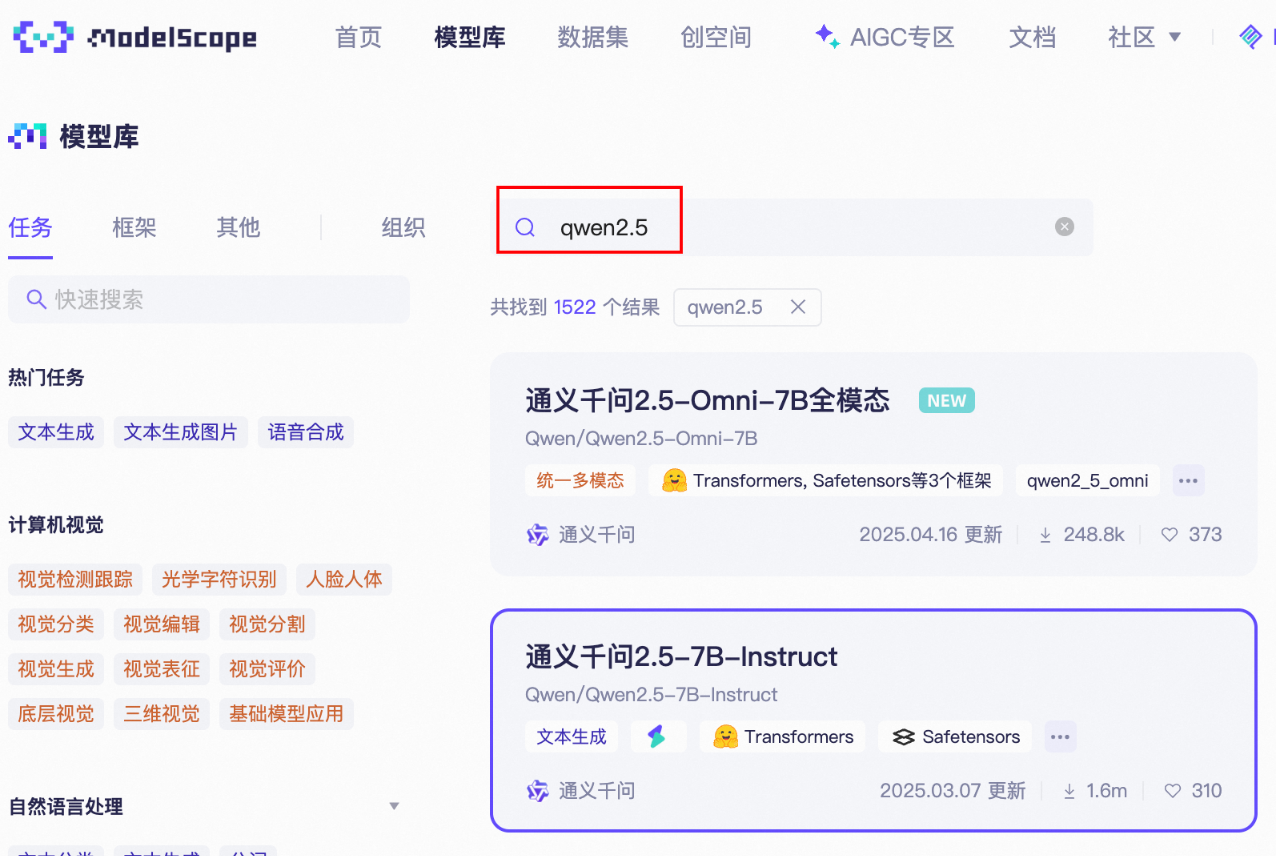This screenshot has height=856, width=1276.
Task: Click the purple icon after the 社区 menu
Action: (x=1250, y=37)
